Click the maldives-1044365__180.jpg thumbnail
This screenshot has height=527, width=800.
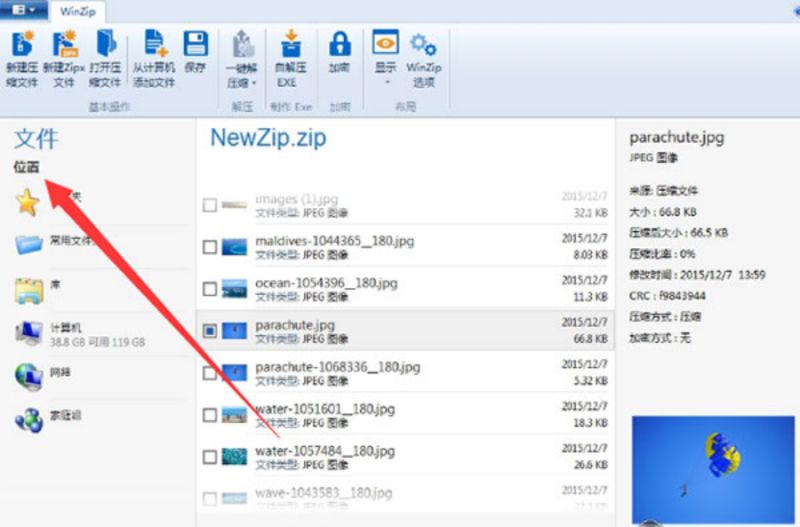(x=234, y=247)
